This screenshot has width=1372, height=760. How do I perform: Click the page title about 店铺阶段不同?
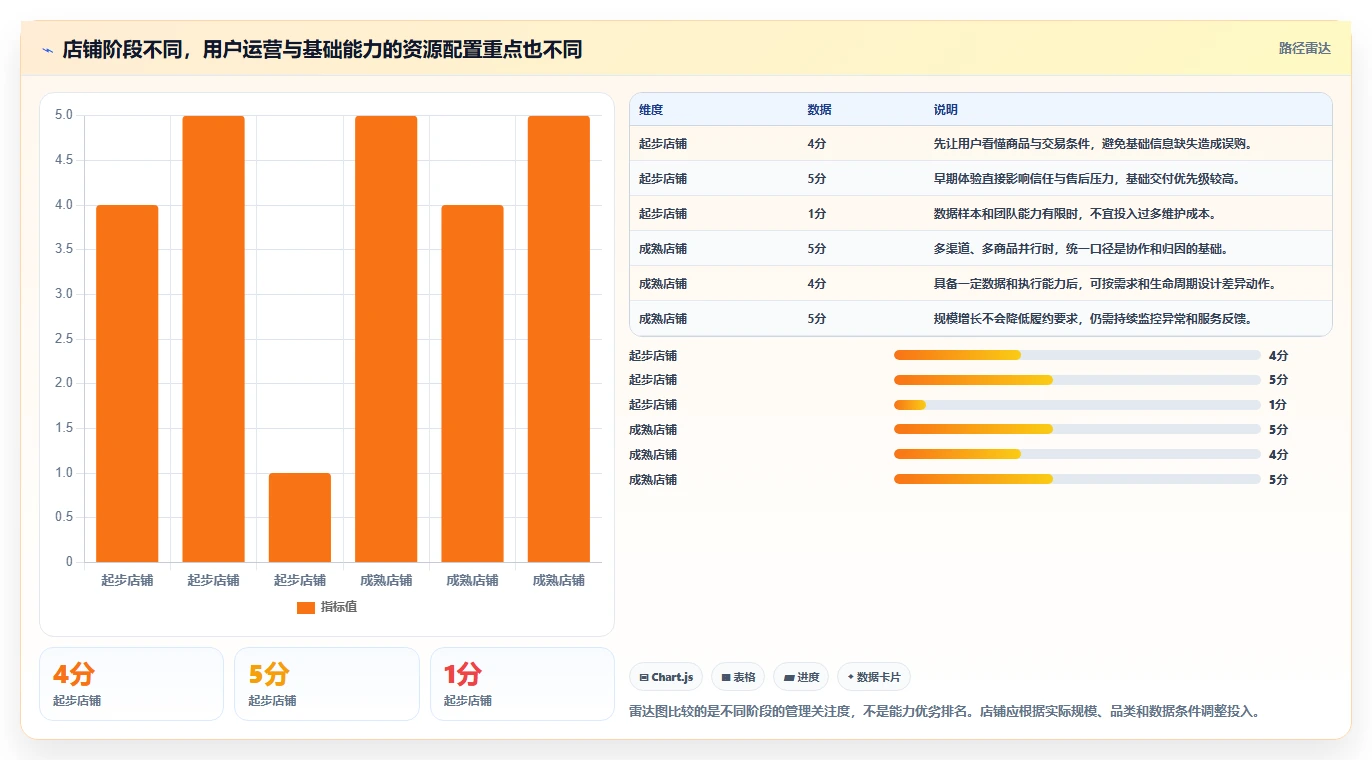pos(322,50)
